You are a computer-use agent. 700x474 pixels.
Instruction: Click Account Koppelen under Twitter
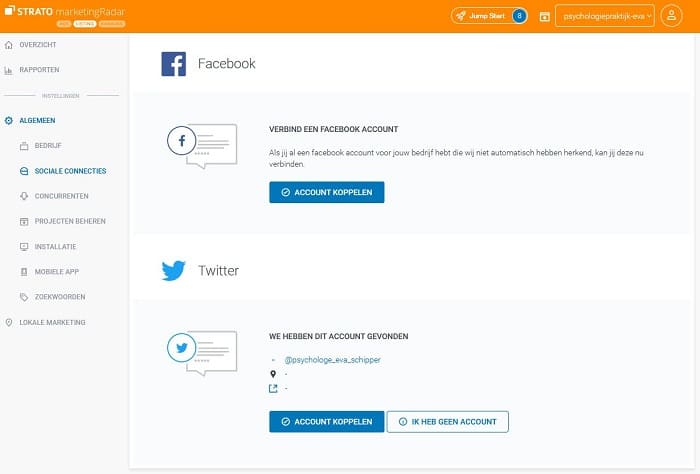326,421
